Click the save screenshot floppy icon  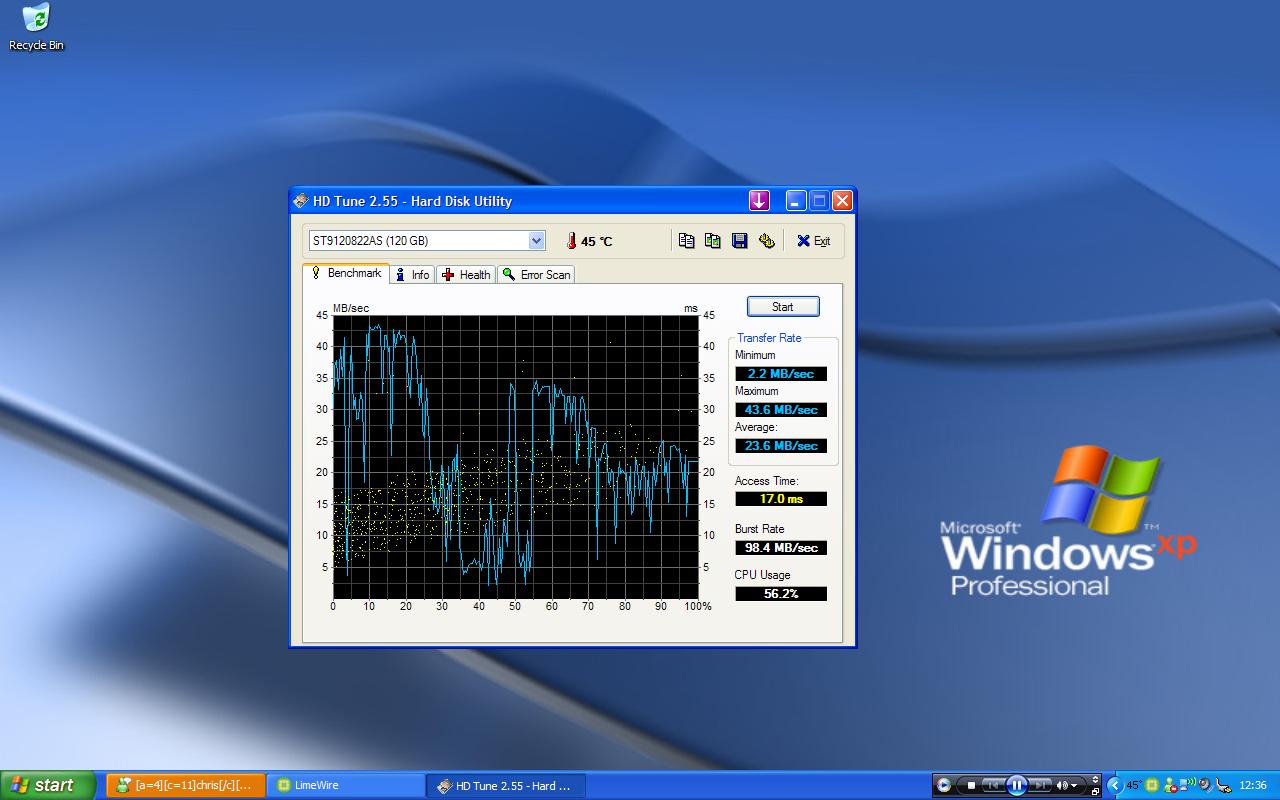pos(740,241)
